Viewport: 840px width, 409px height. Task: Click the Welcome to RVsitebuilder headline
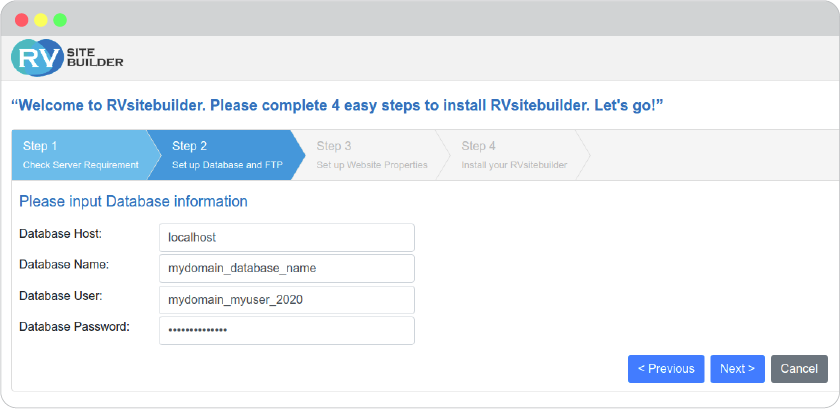[338, 105]
